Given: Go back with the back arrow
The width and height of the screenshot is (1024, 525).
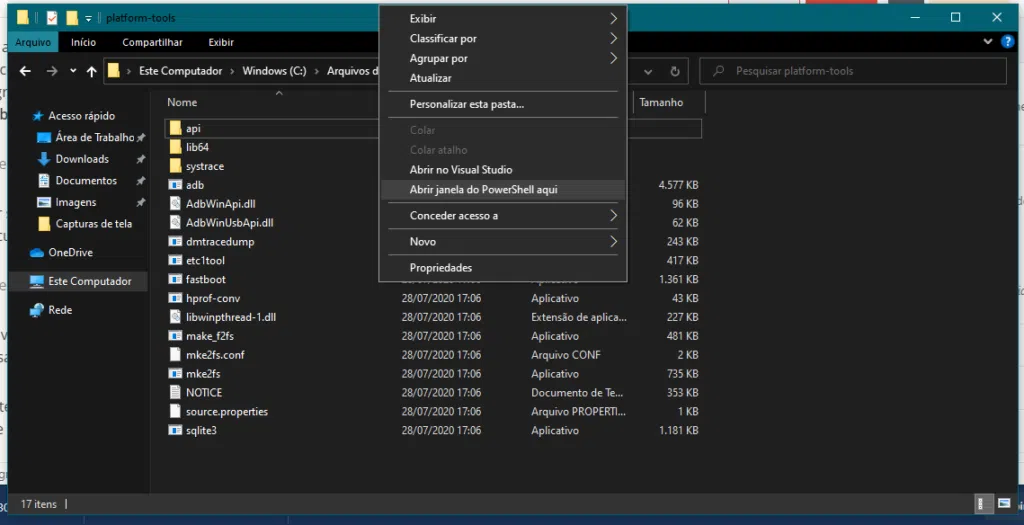Looking at the screenshot, I should point(25,71).
